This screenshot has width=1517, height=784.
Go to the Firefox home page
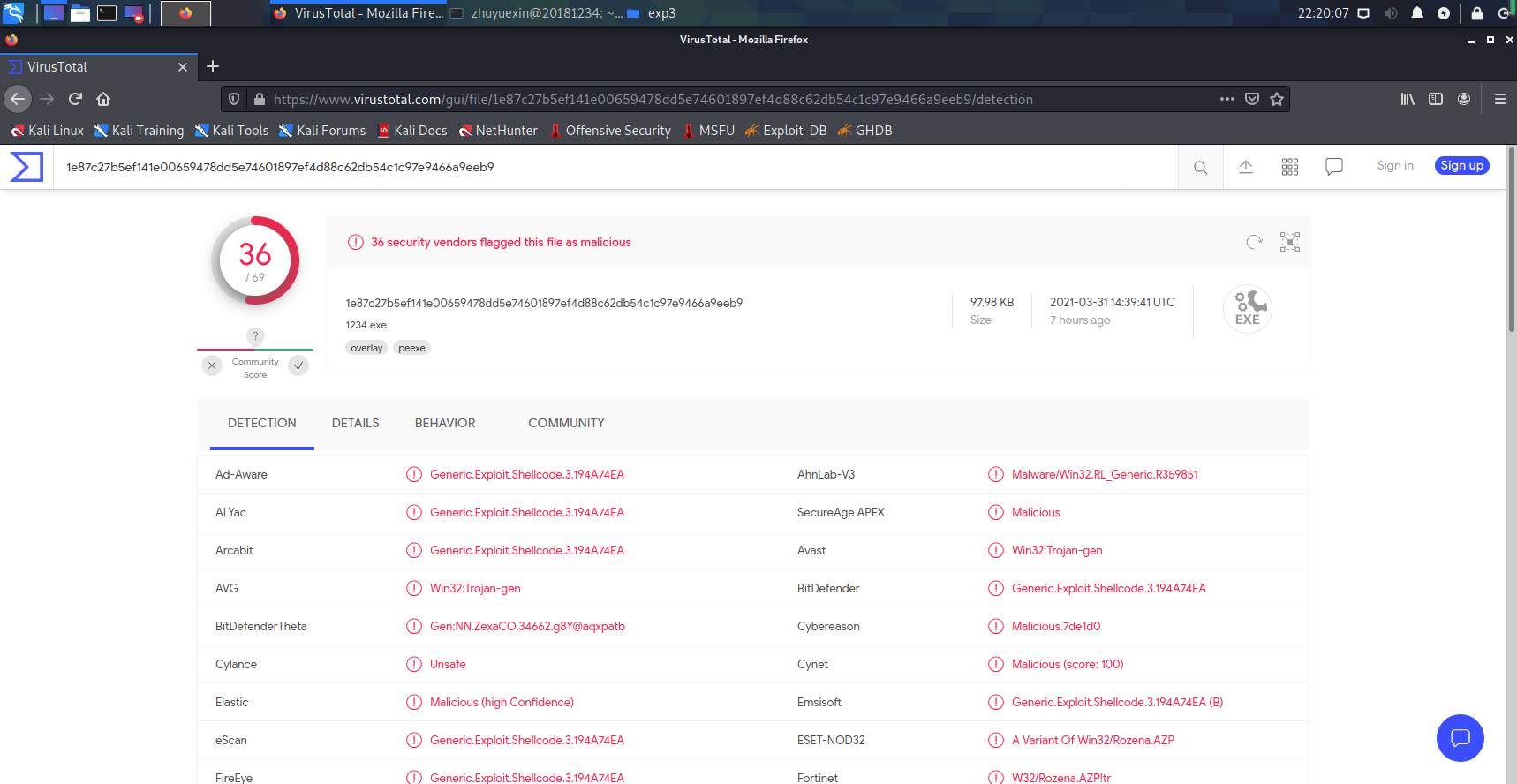(103, 99)
